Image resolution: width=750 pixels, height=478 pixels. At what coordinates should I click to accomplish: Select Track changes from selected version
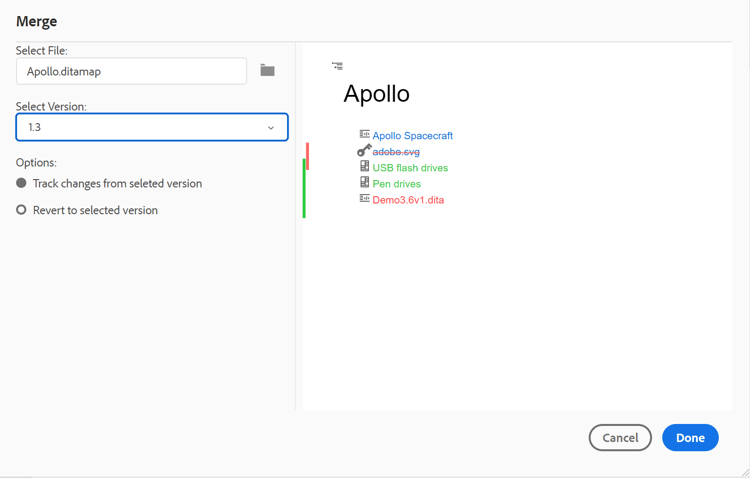21,183
